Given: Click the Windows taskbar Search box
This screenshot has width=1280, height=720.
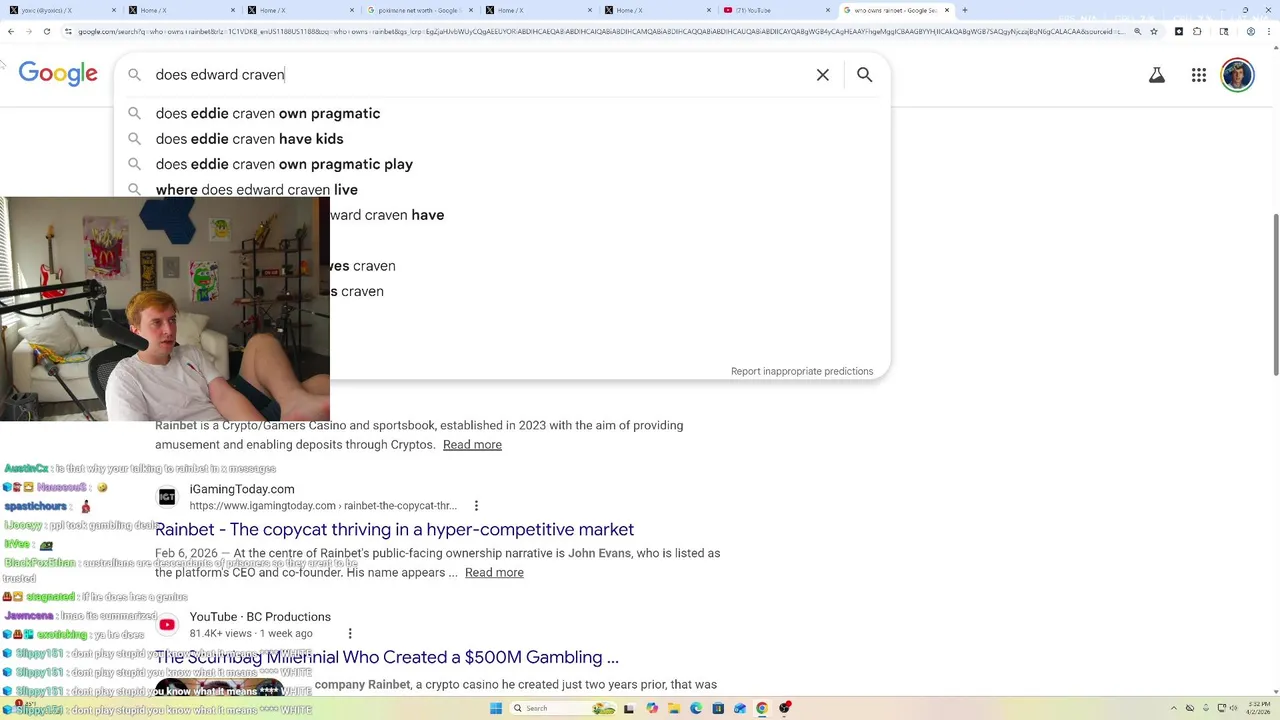Looking at the screenshot, I should 563,708.
